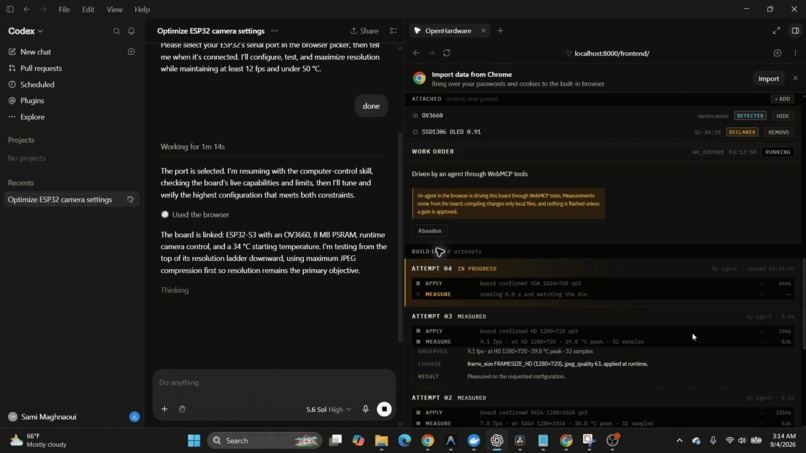Remove the SSD1306 OLED 0.91 device
The image size is (806, 453).
click(x=779, y=132)
